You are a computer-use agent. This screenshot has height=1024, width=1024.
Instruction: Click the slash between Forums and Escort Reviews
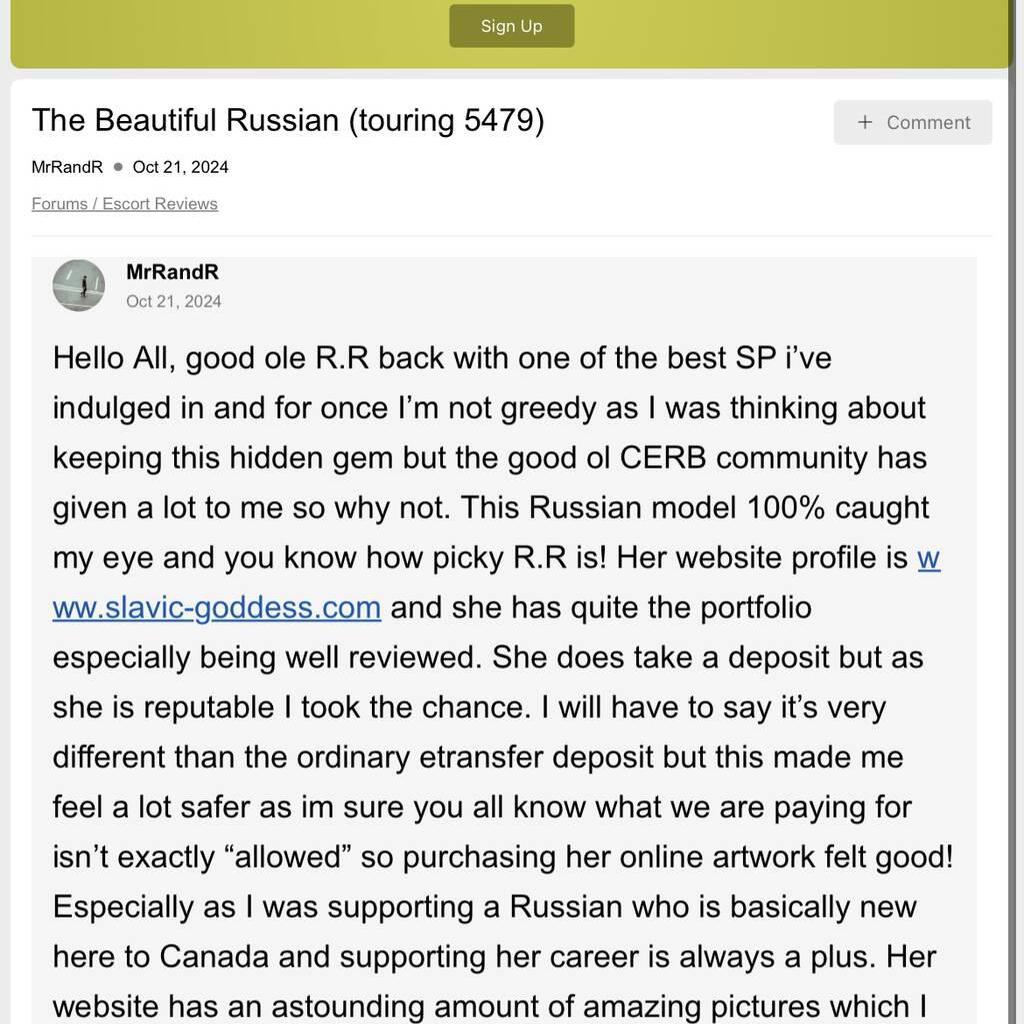pyautogui.click(x=95, y=204)
